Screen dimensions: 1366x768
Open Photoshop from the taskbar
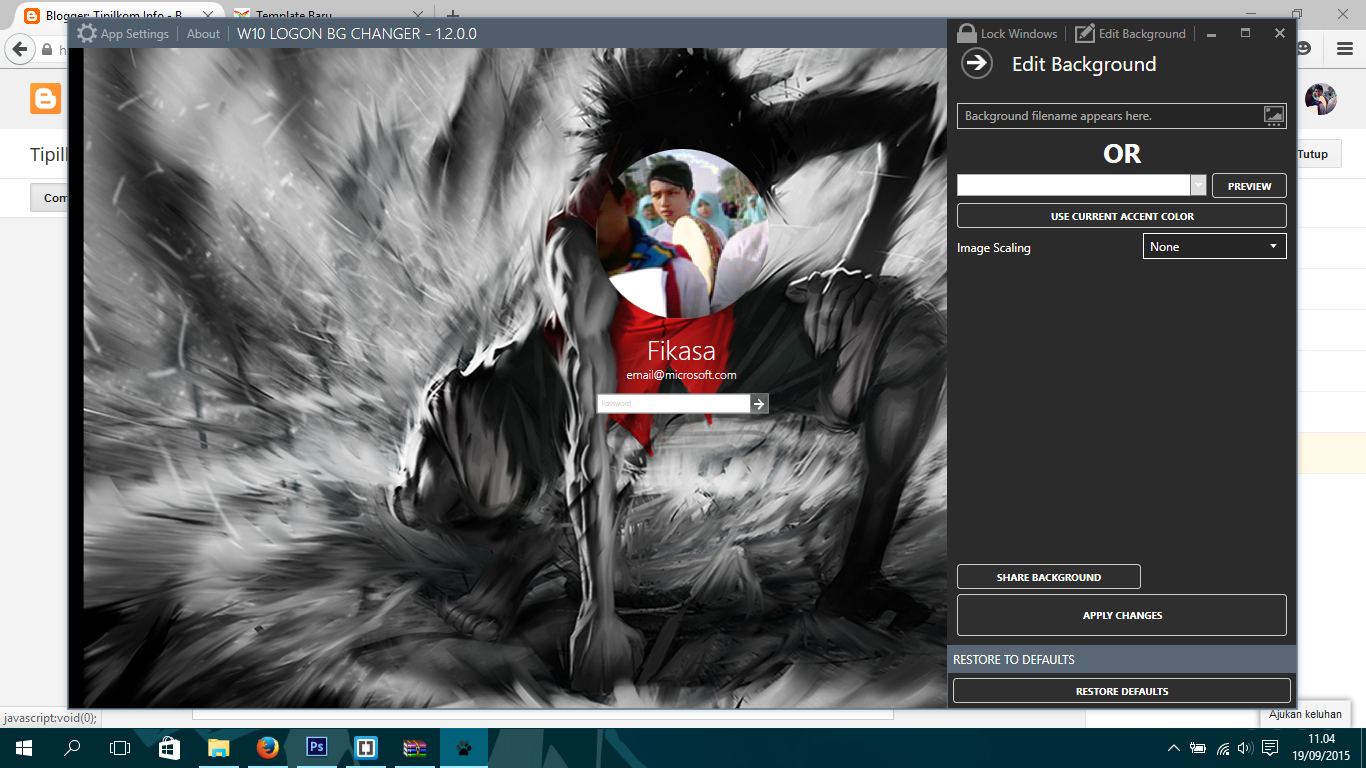315,747
